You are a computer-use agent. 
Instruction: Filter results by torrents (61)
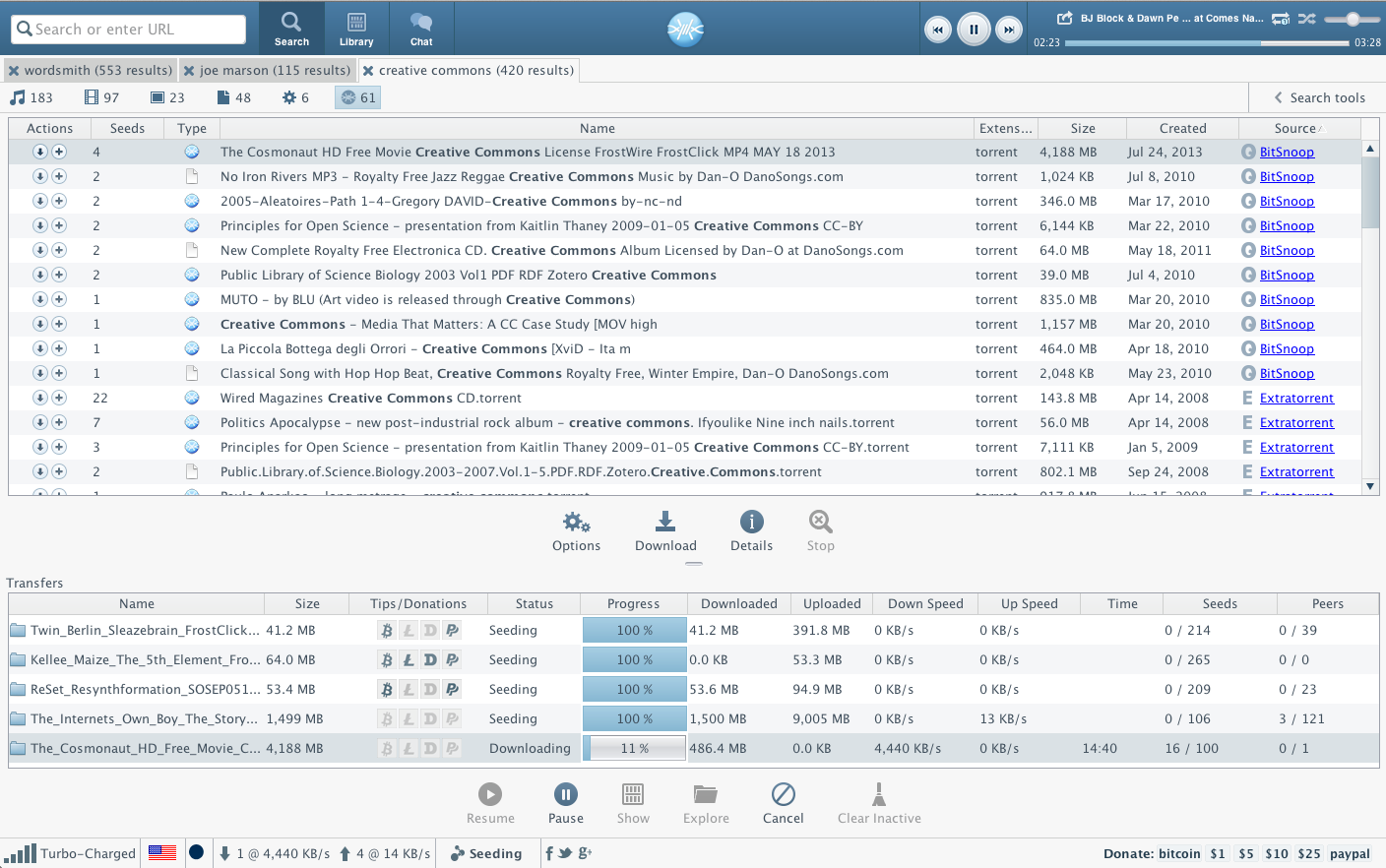(358, 97)
